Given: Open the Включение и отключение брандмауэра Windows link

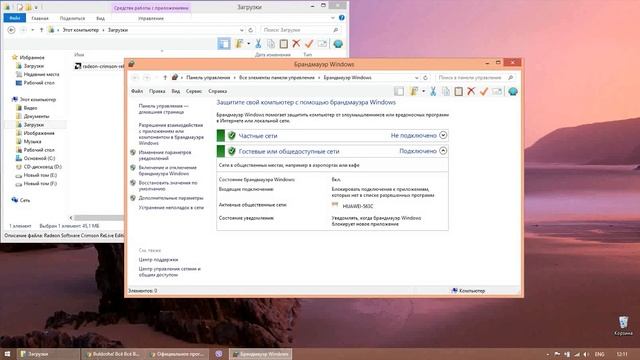Looking at the screenshot, I should [x=167, y=171].
